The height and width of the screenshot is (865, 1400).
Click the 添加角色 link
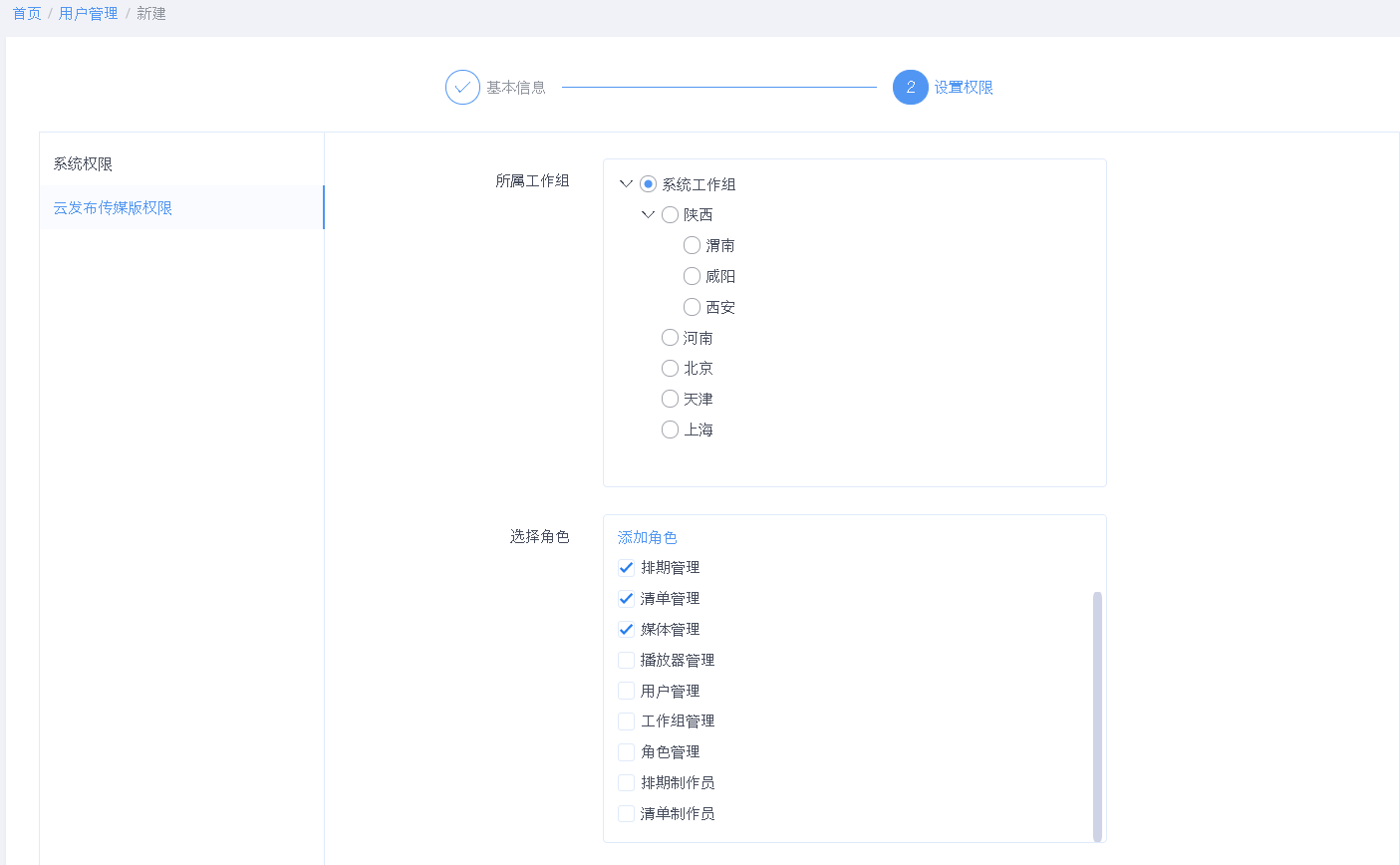tap(648, 537)
